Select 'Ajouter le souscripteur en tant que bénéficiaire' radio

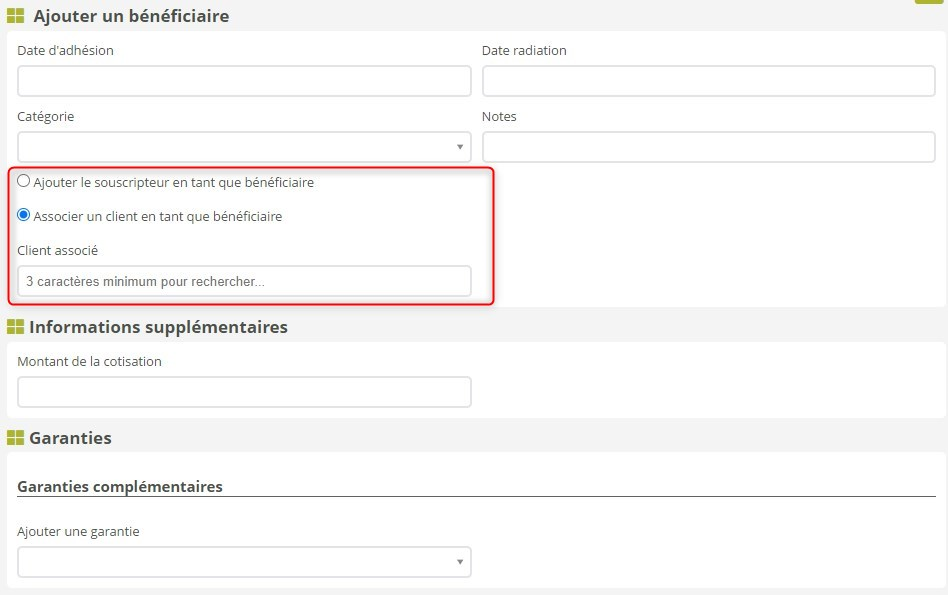coord(24,182)
